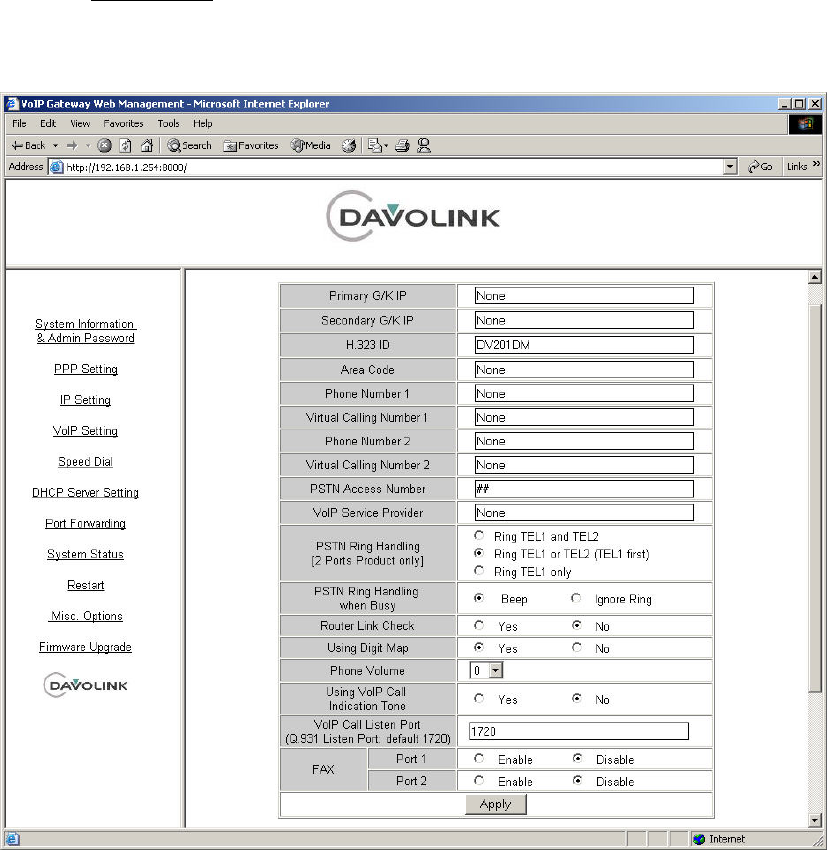The height and width of the screenshot is (850, 827).
Task: Click the page scrollbar down arrow
Action: point(815,820)
